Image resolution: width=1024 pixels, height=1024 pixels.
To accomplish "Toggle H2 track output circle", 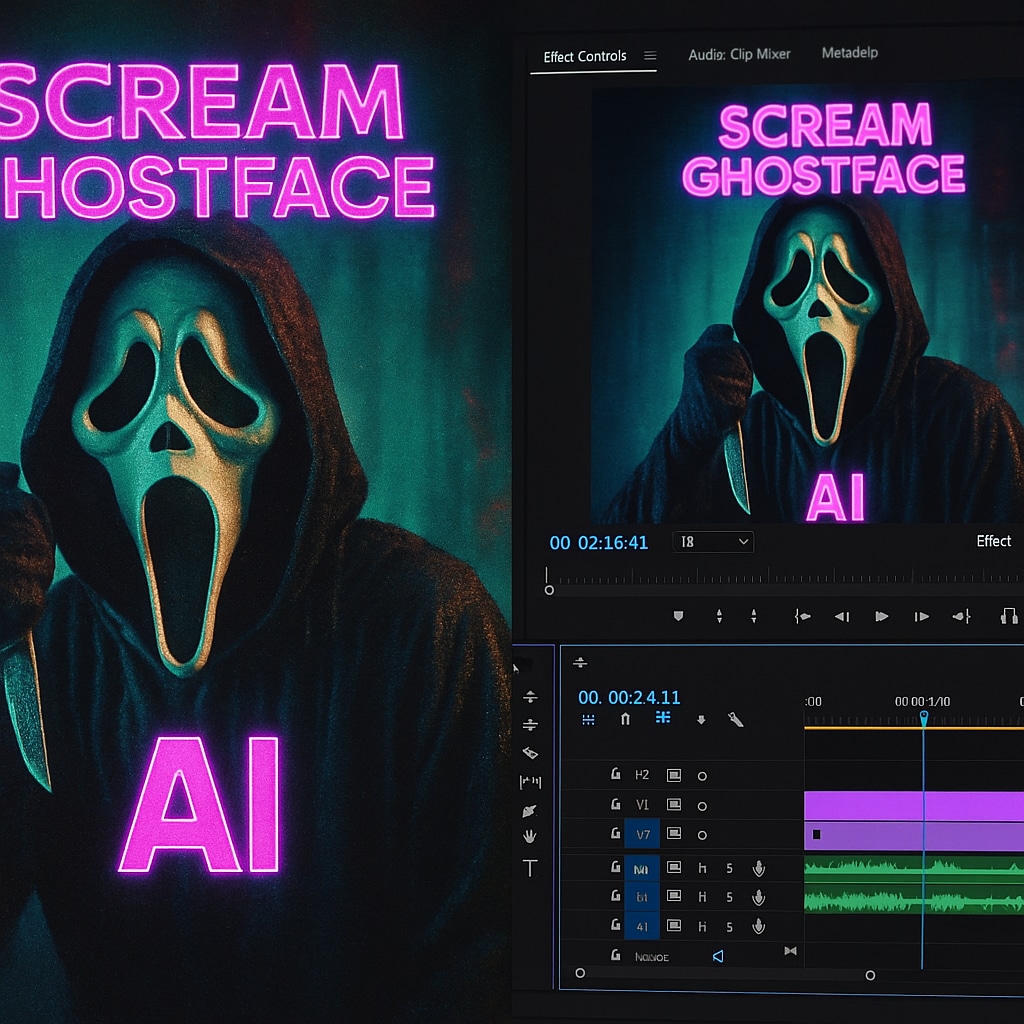I will point(702,776).
